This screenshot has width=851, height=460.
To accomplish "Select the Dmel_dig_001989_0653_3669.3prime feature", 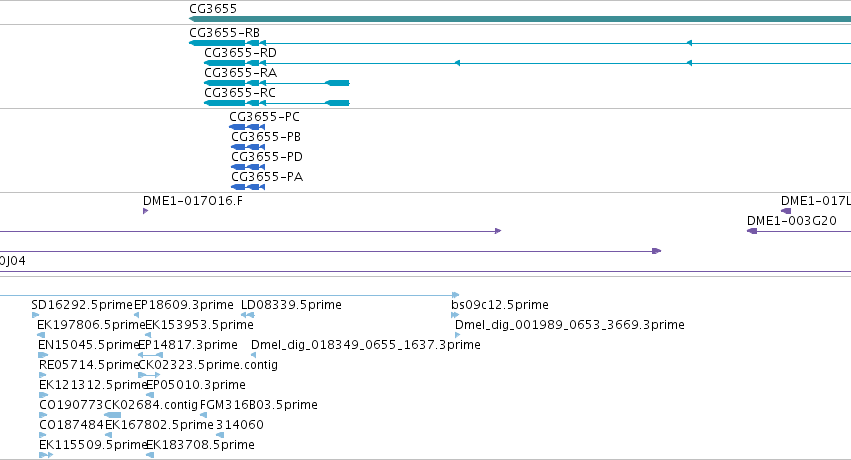I will (x=458, y=335).
